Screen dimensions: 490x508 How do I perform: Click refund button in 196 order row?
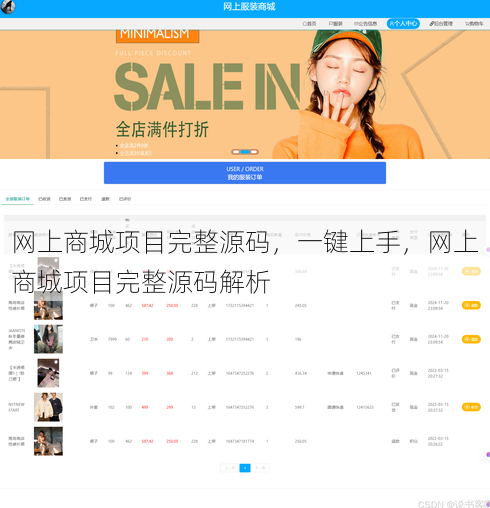point(471,339)
